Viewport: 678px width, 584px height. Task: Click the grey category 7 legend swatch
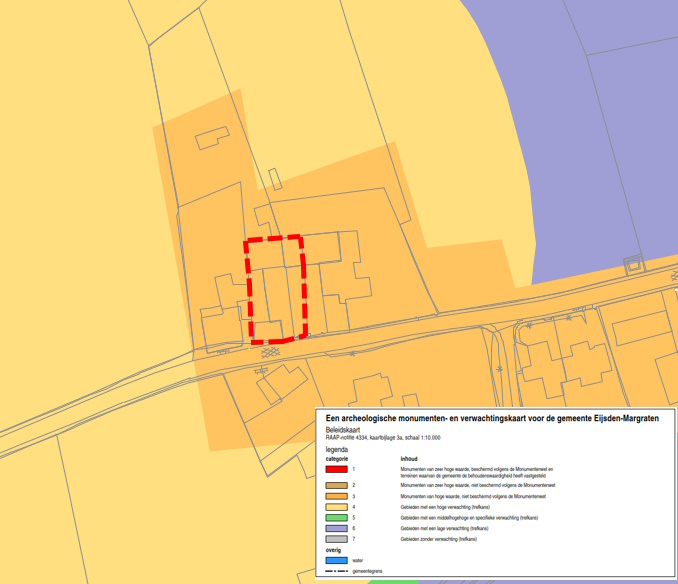[x=336, y=539]
